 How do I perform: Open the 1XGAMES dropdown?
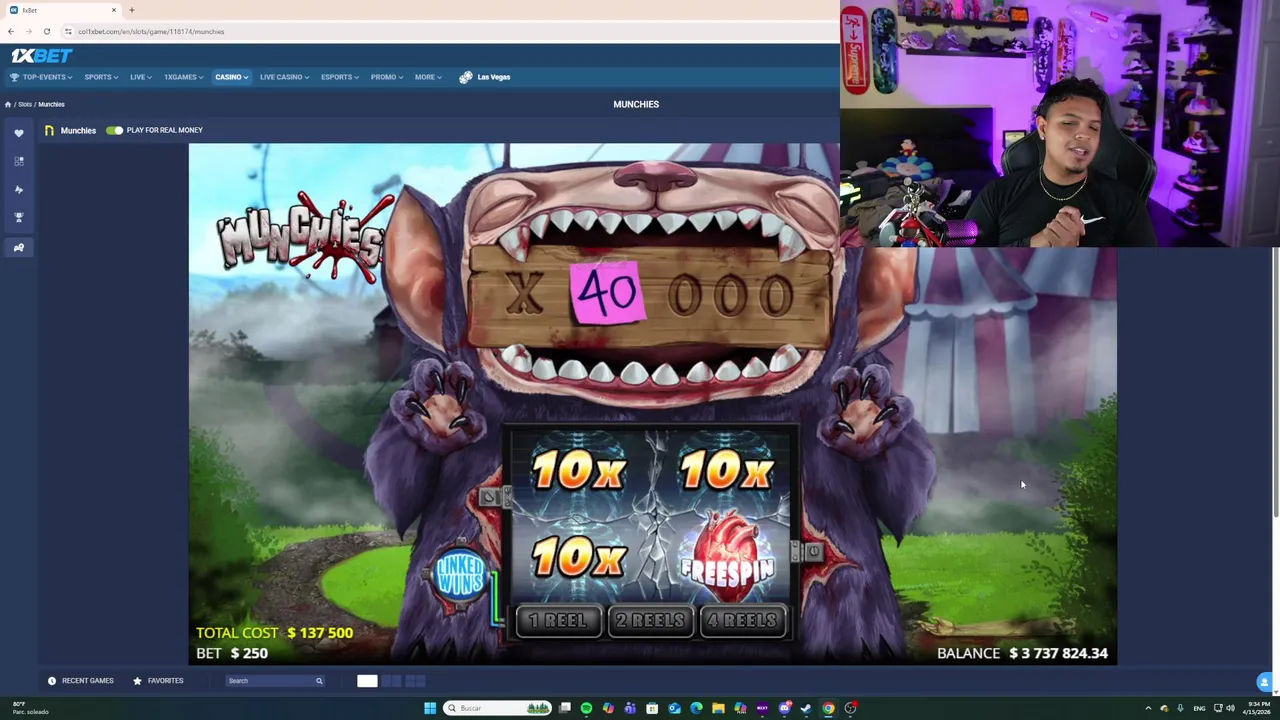tap(183, 77)
